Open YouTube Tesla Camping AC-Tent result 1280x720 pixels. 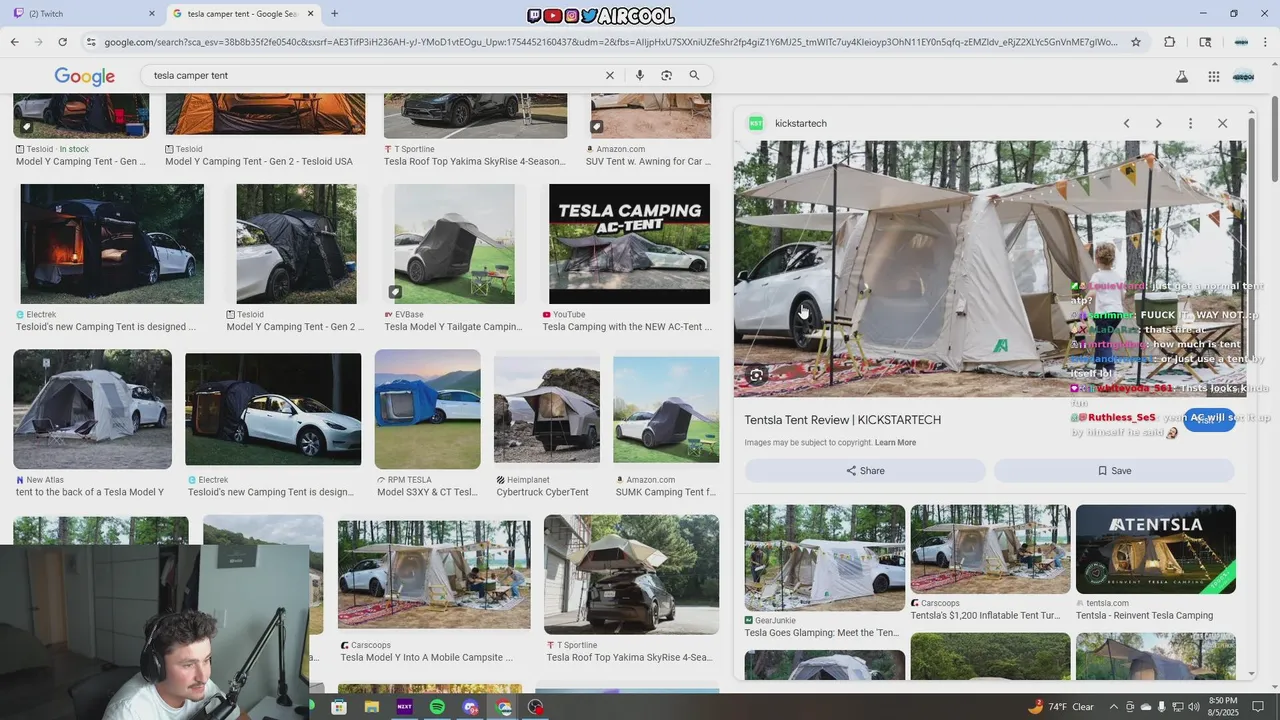(x=629, y=243)
